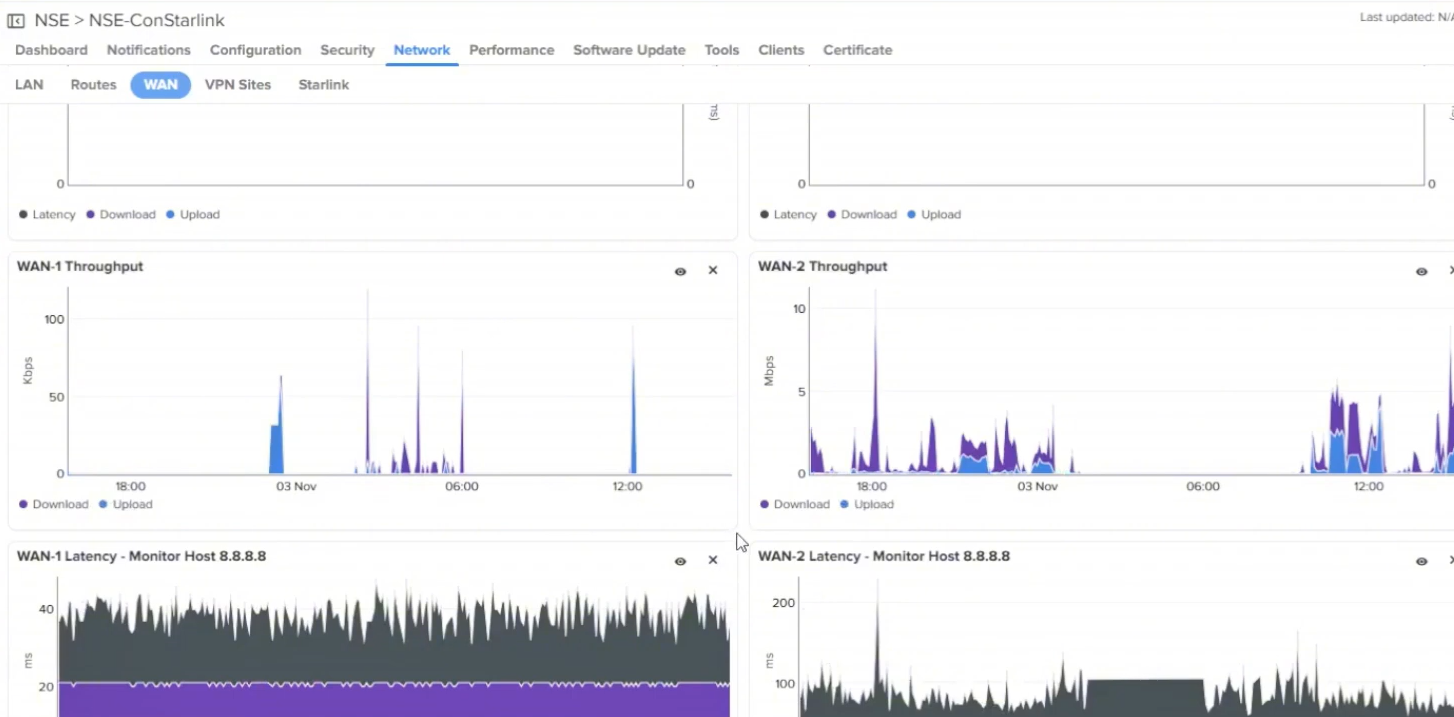Open the Routes sub-tab
This screenshot has height=717, width=1454.
point(93,85)
